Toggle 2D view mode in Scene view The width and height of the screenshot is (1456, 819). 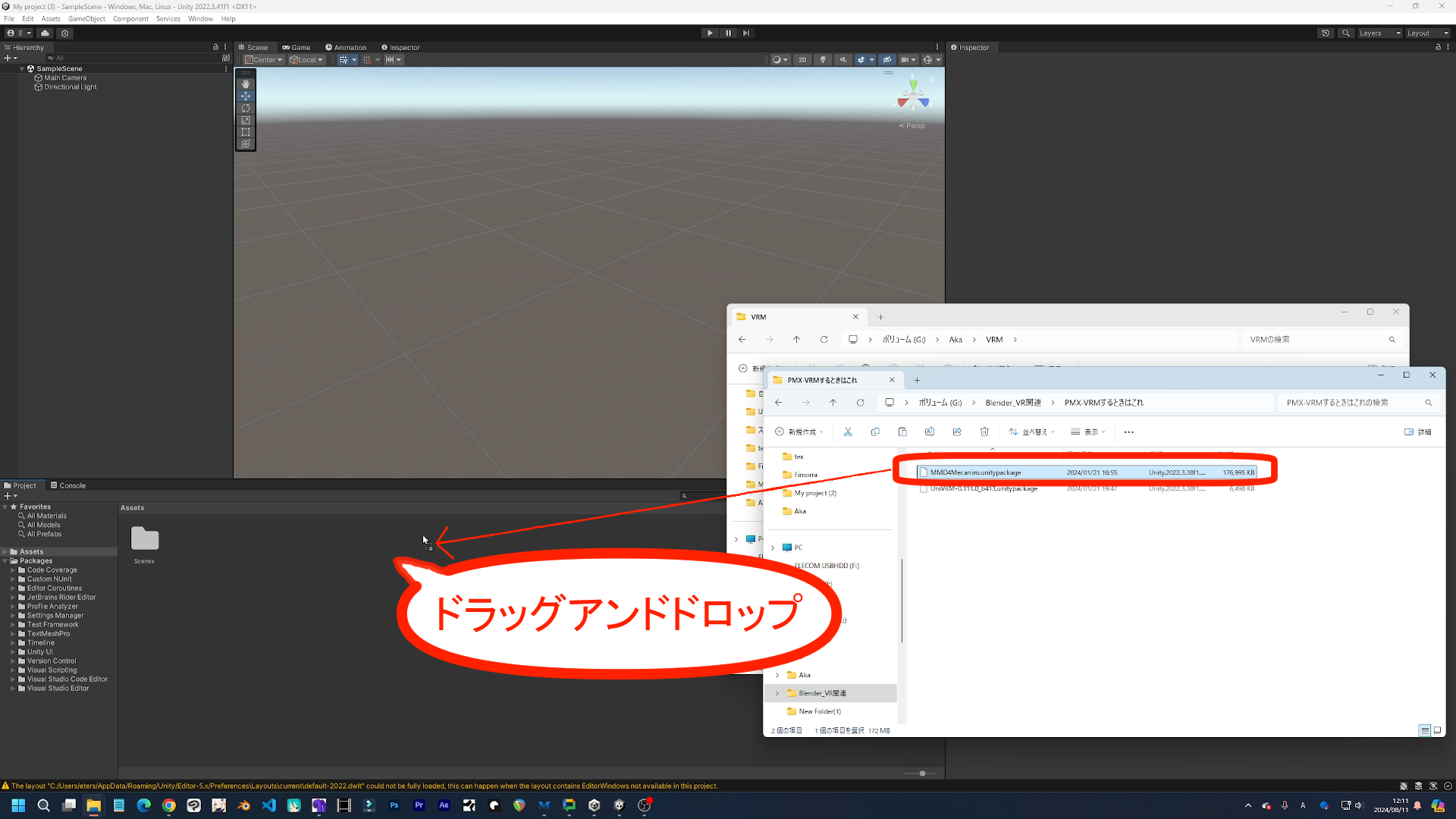802,59
